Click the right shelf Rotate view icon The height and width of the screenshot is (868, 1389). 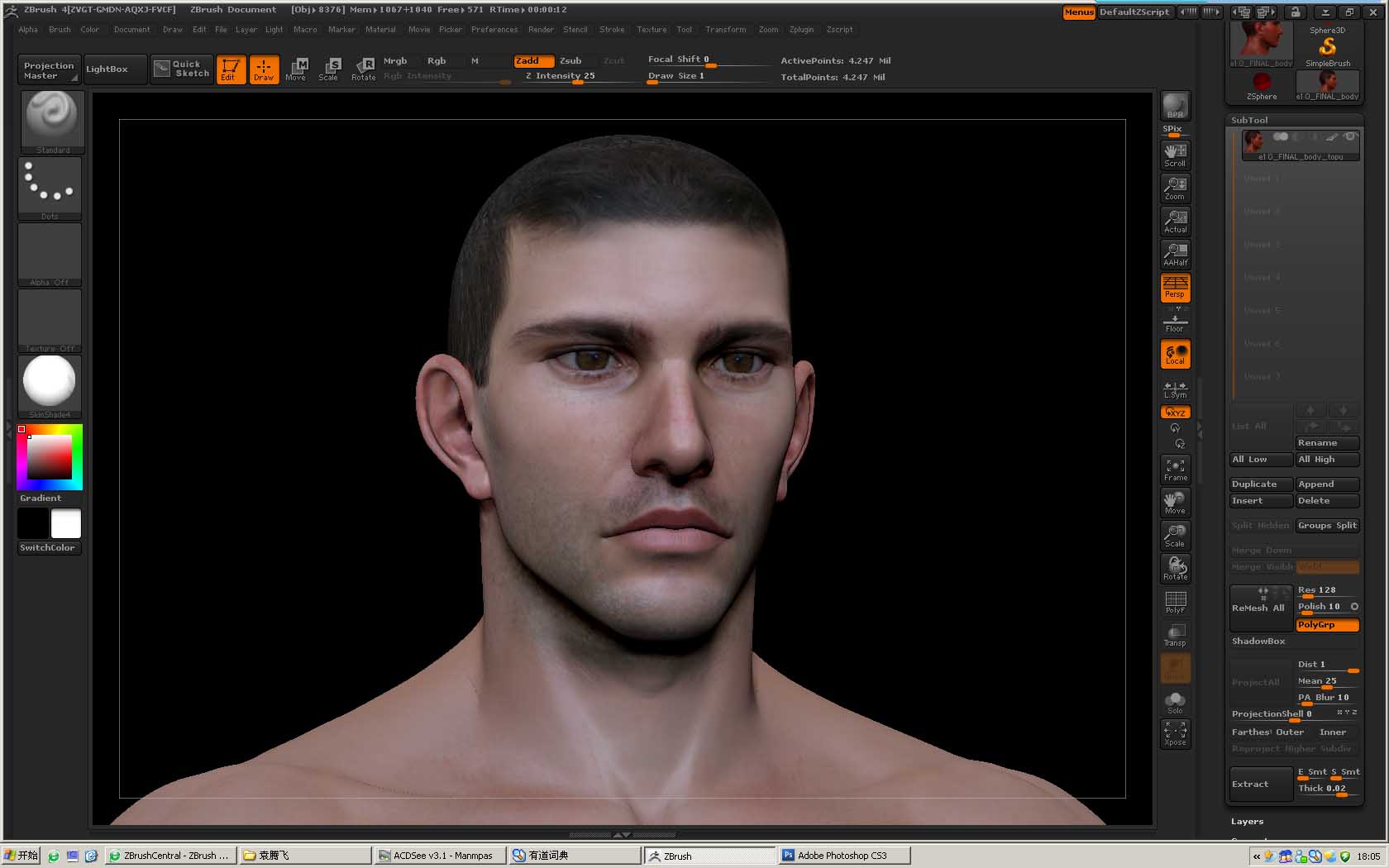point(1175,569)
